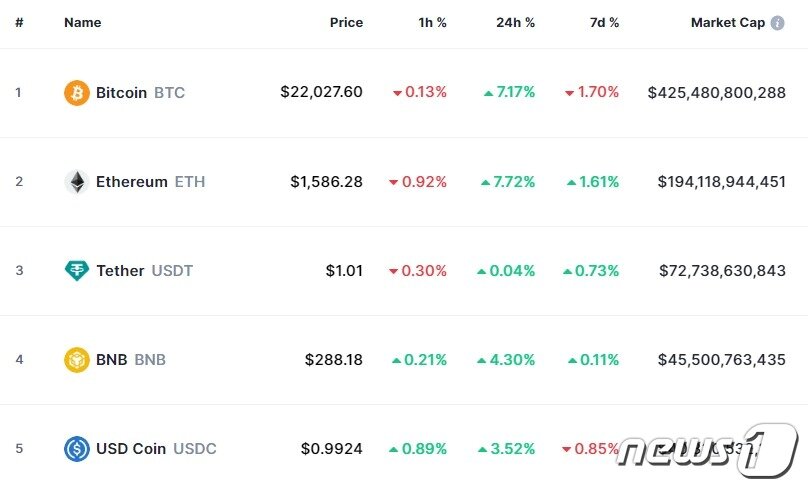Click the Tether coin logo icon

(77, 271)
